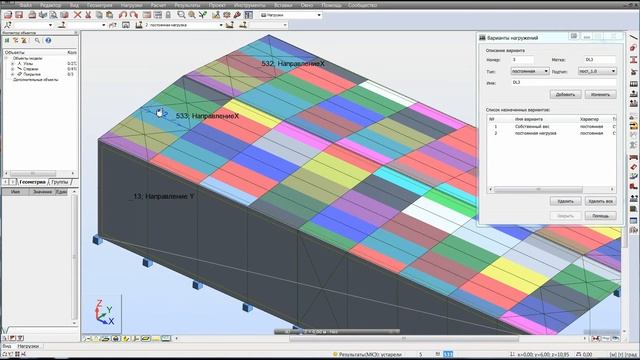Click the Дополнительные объекты tree item

(36, 80)
